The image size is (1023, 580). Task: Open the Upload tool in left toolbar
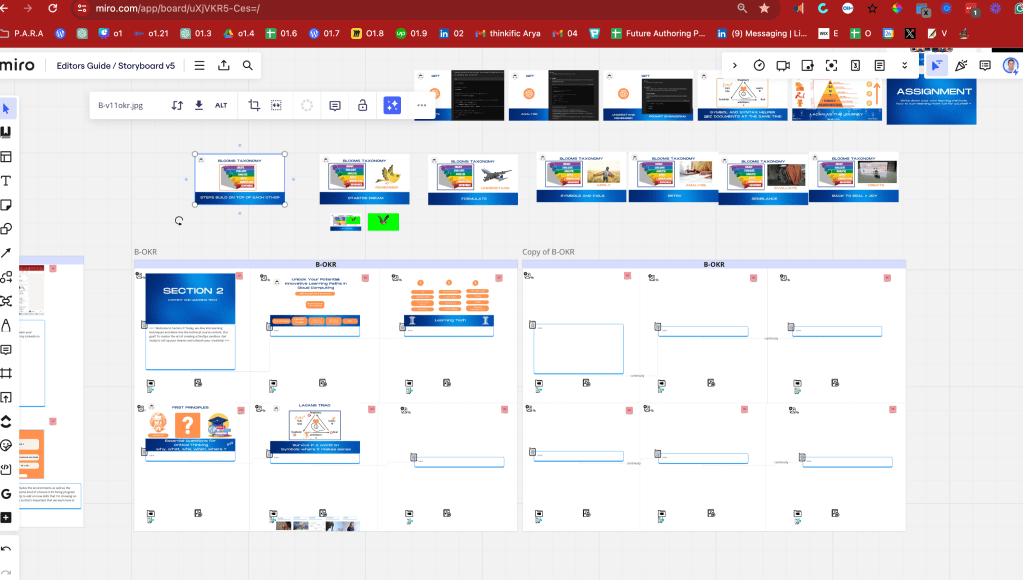[6, 397]
